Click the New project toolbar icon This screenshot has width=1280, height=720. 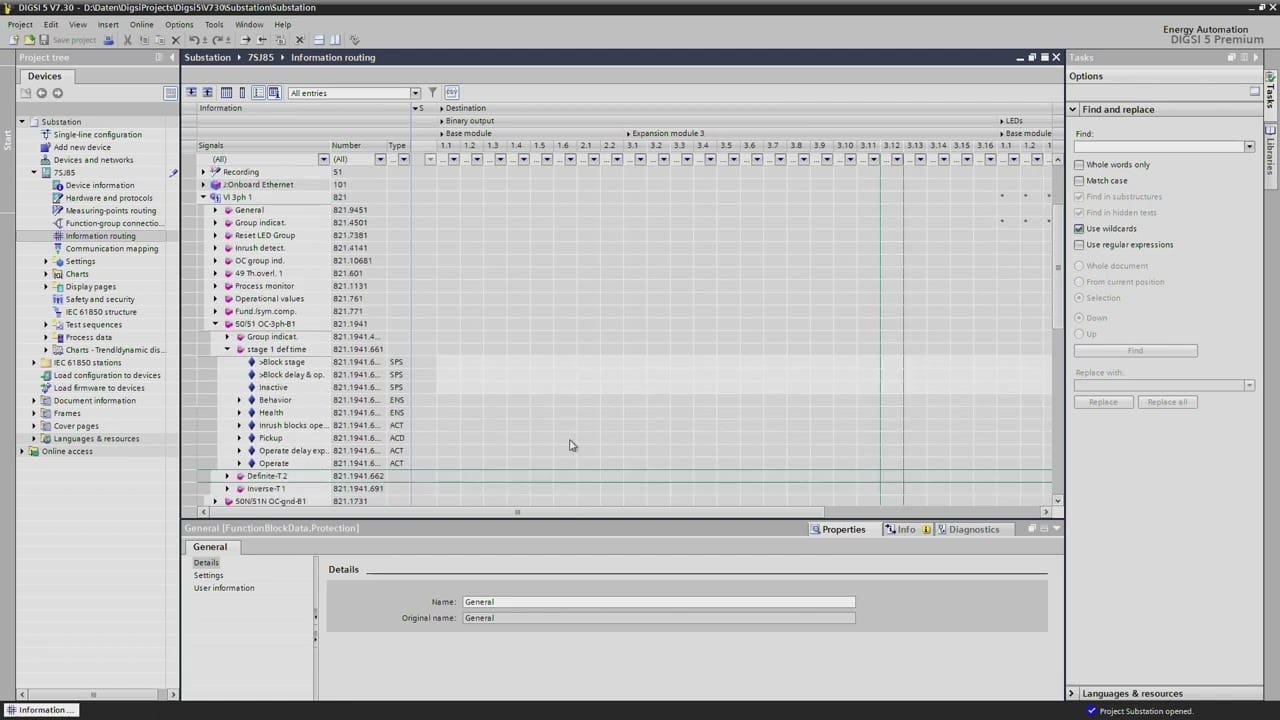[13, 40]
